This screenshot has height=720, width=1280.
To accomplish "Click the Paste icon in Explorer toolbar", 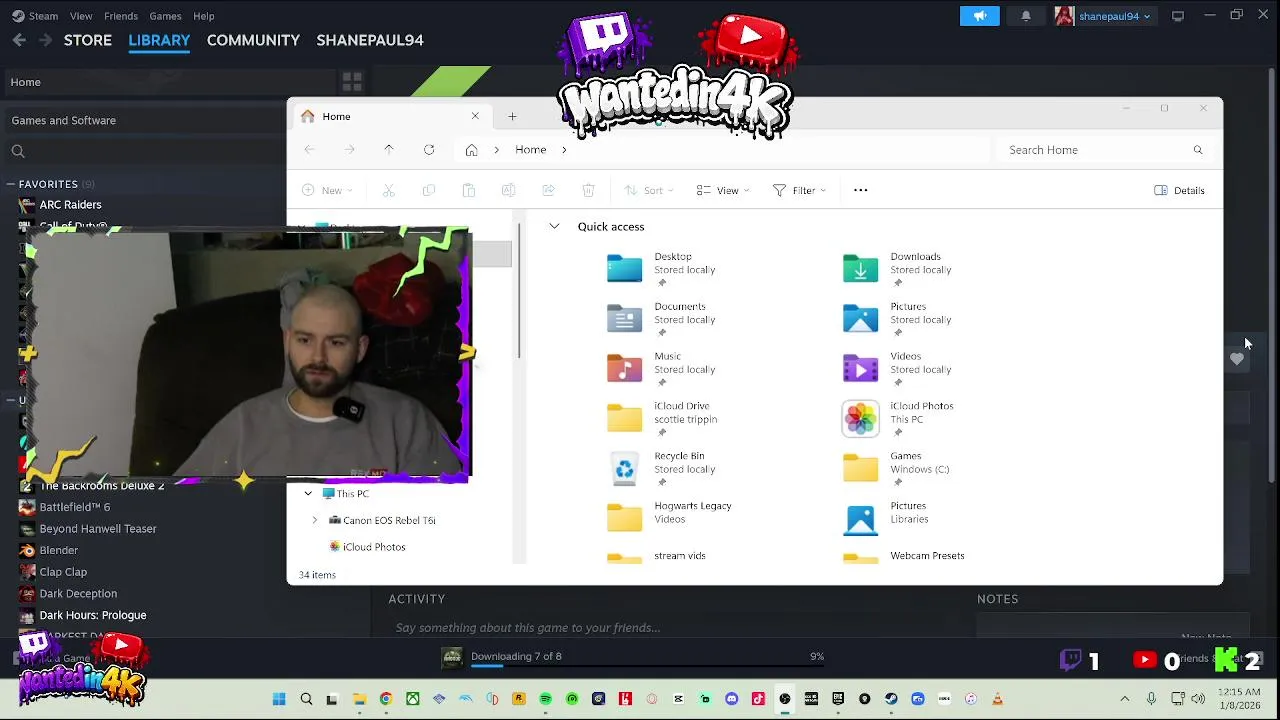I will pyautogui.click(x=468, y=190).
